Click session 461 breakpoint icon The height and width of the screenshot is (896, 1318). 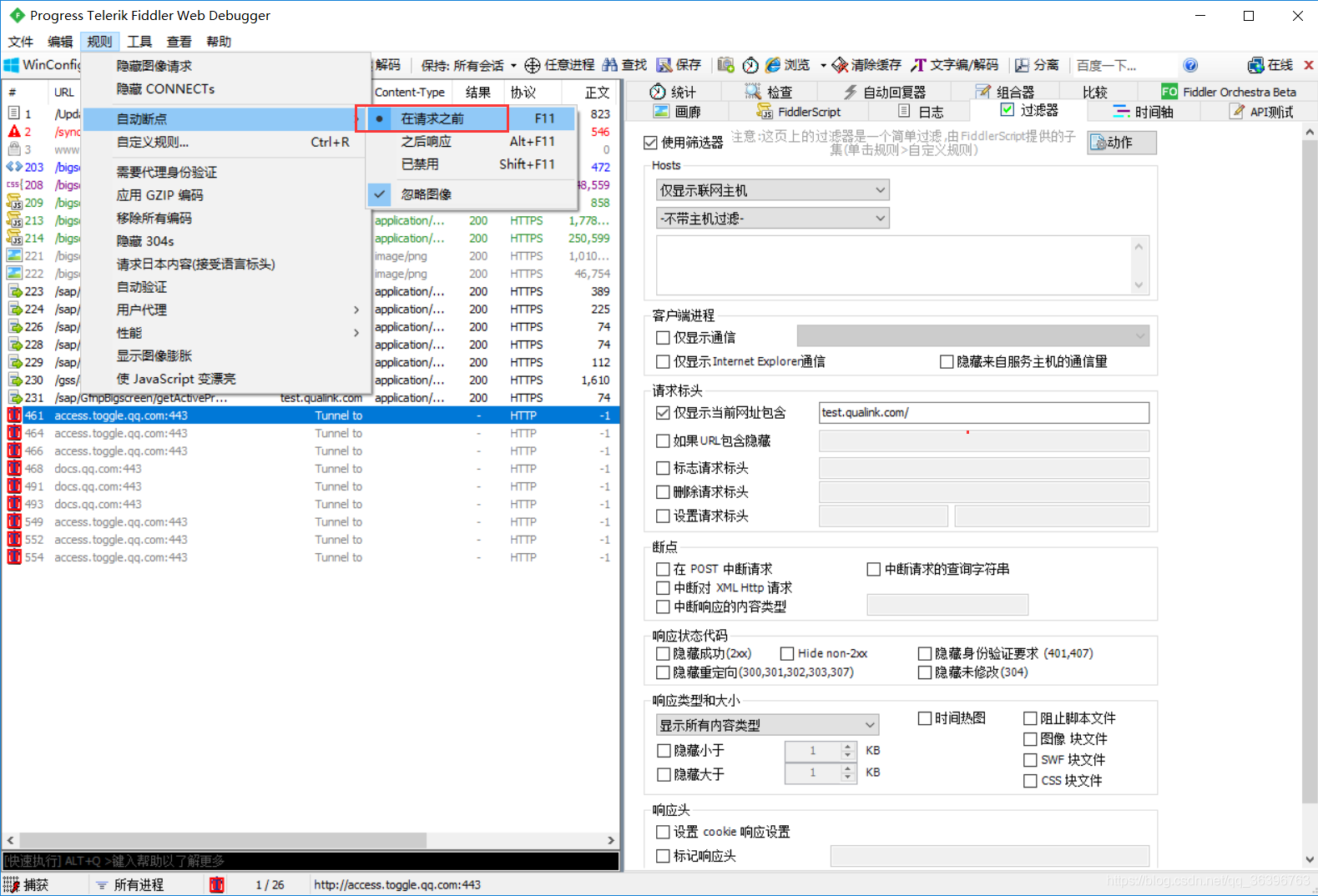[14, 415]
